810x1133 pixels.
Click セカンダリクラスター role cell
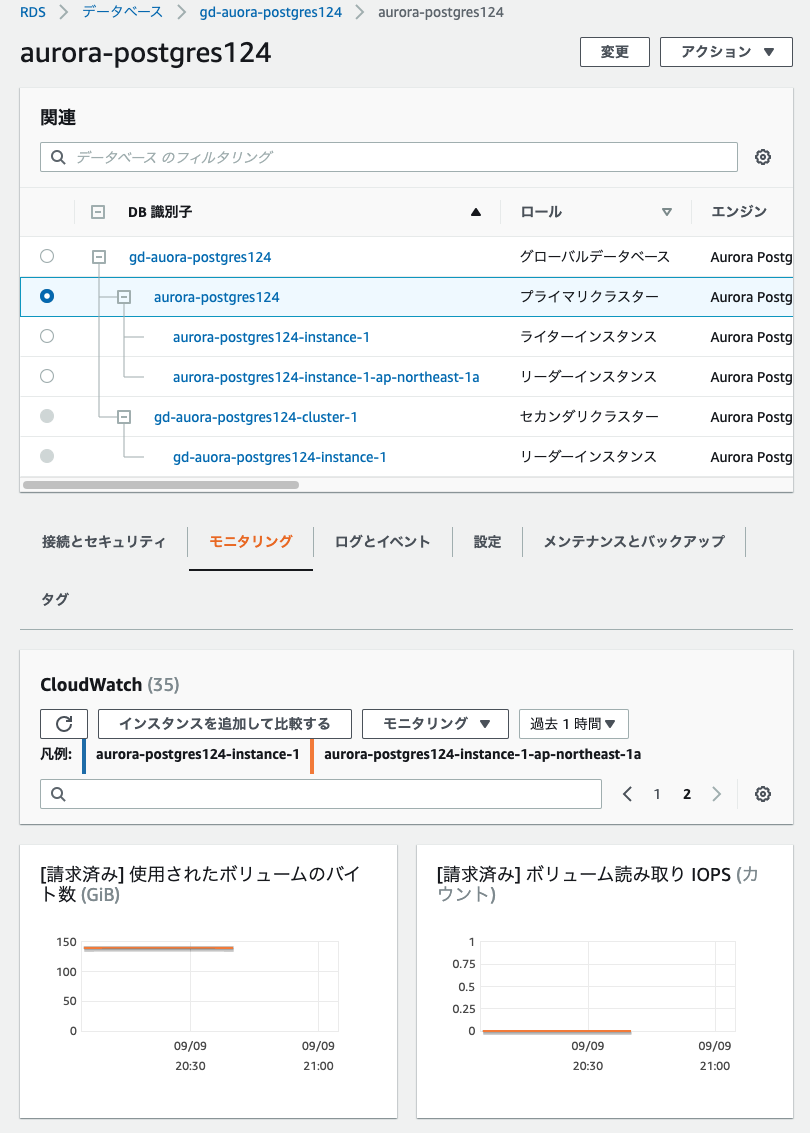(x=589, y=416)
